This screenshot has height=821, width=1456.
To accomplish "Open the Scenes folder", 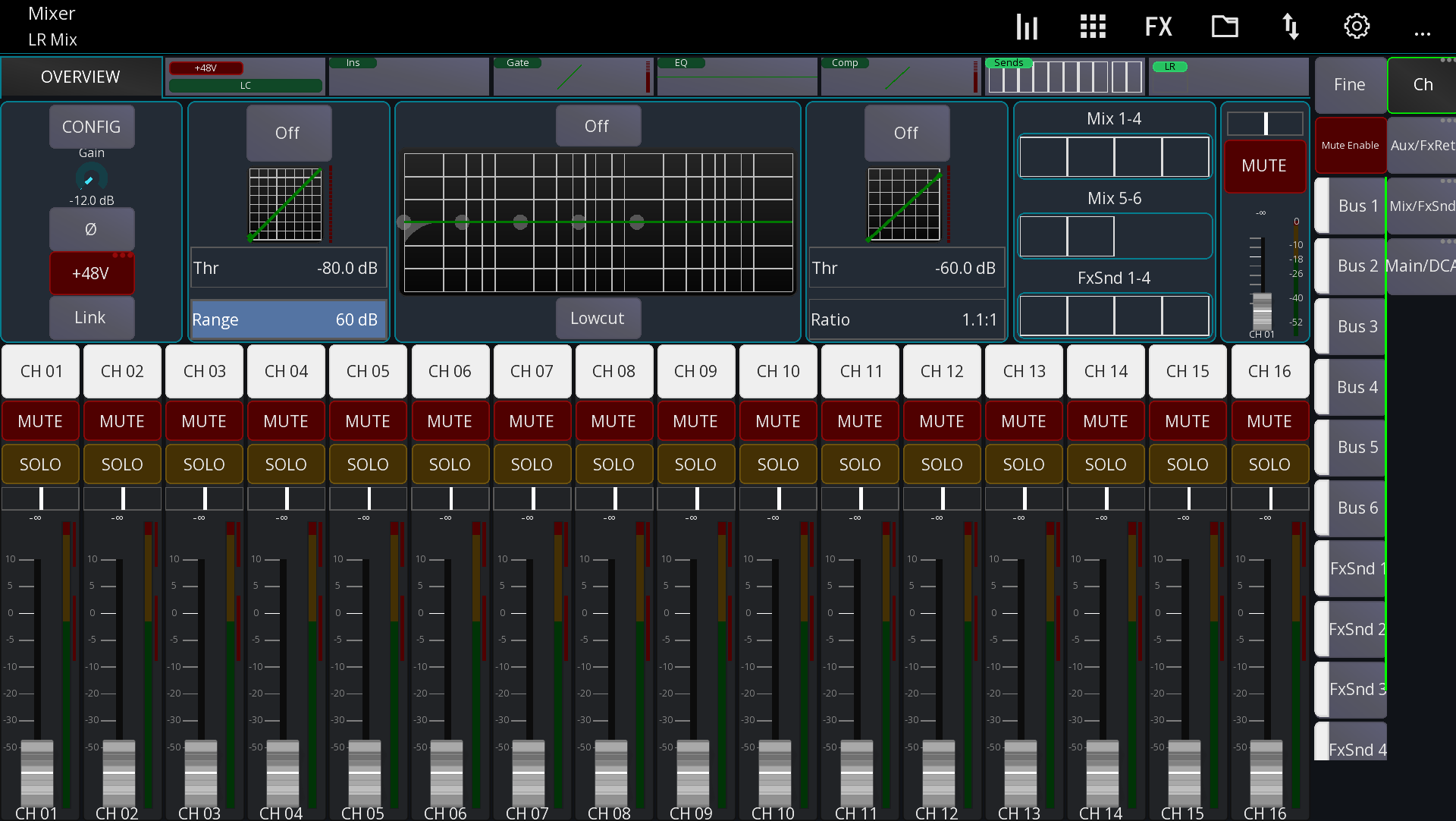I will point(1224,27).
